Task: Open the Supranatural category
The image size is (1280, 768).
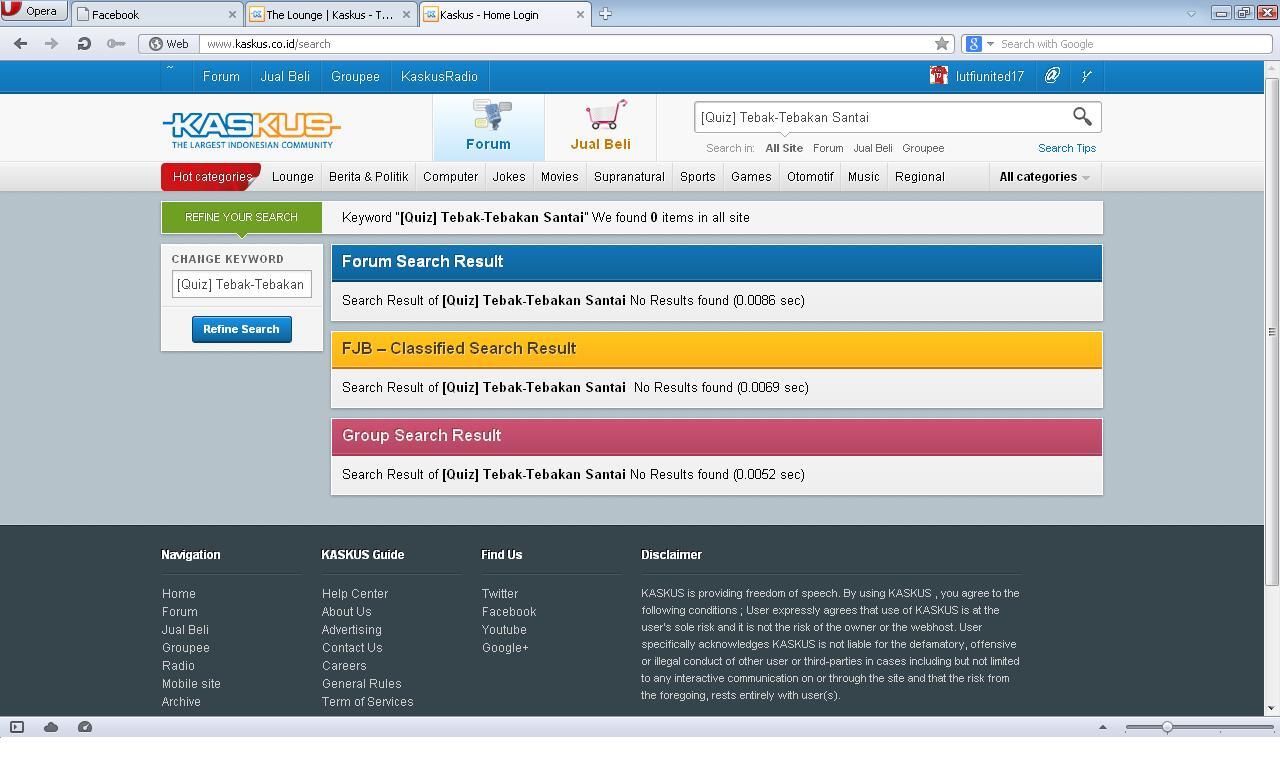Action: 629,177
